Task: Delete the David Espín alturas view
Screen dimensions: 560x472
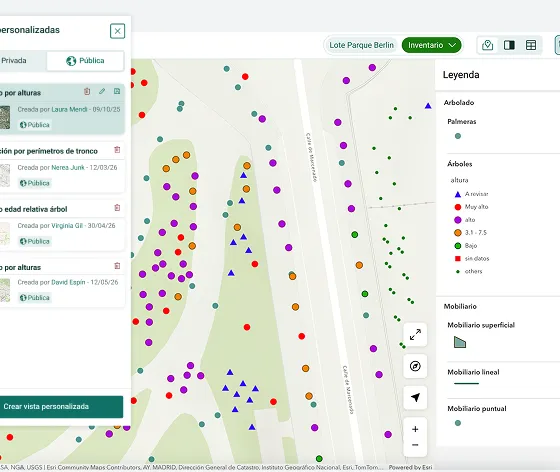Action: [117, 266]
